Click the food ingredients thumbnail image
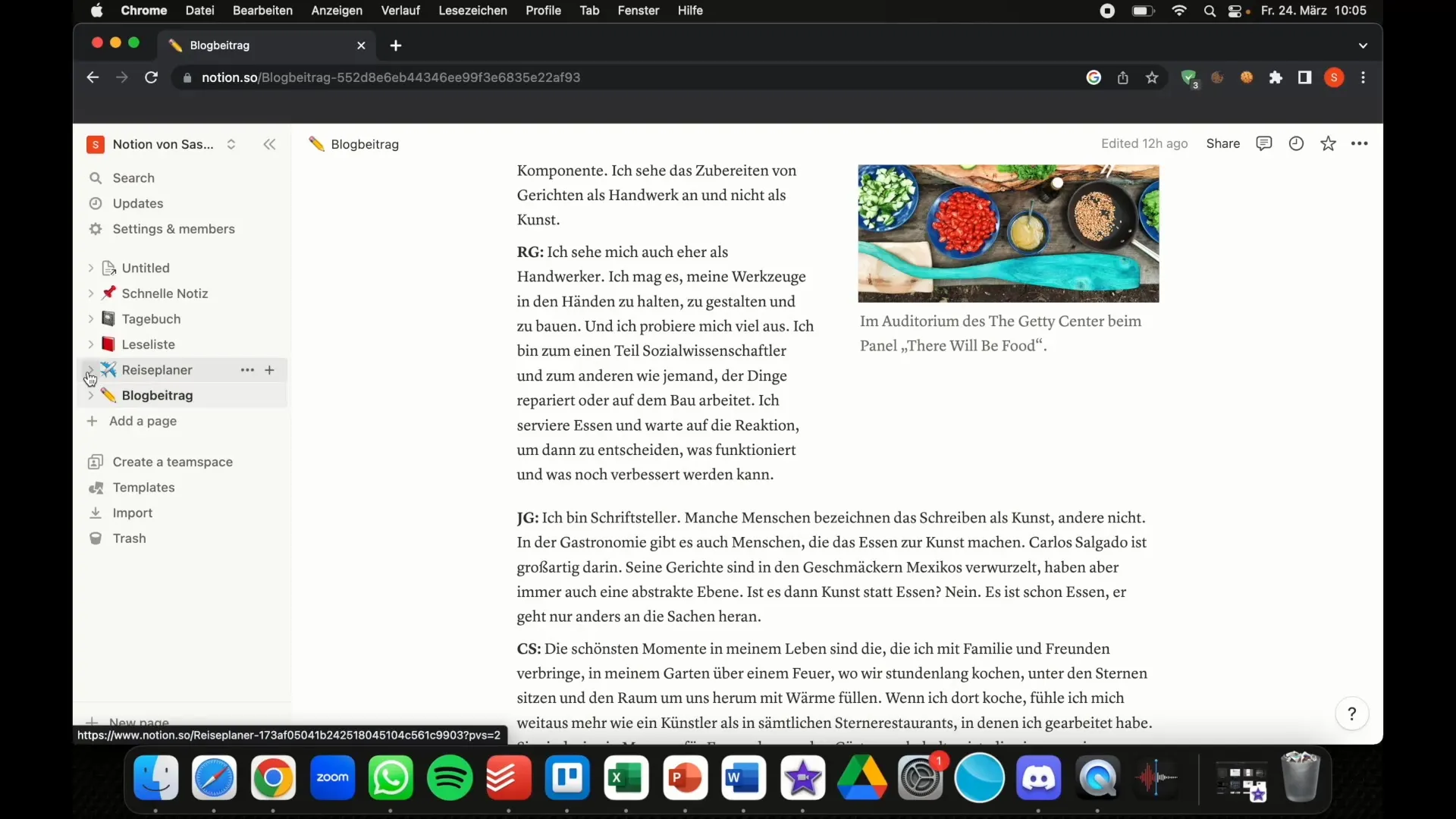The width and height of the screenshot is (1456, 819). click(x=1008, y=233)
